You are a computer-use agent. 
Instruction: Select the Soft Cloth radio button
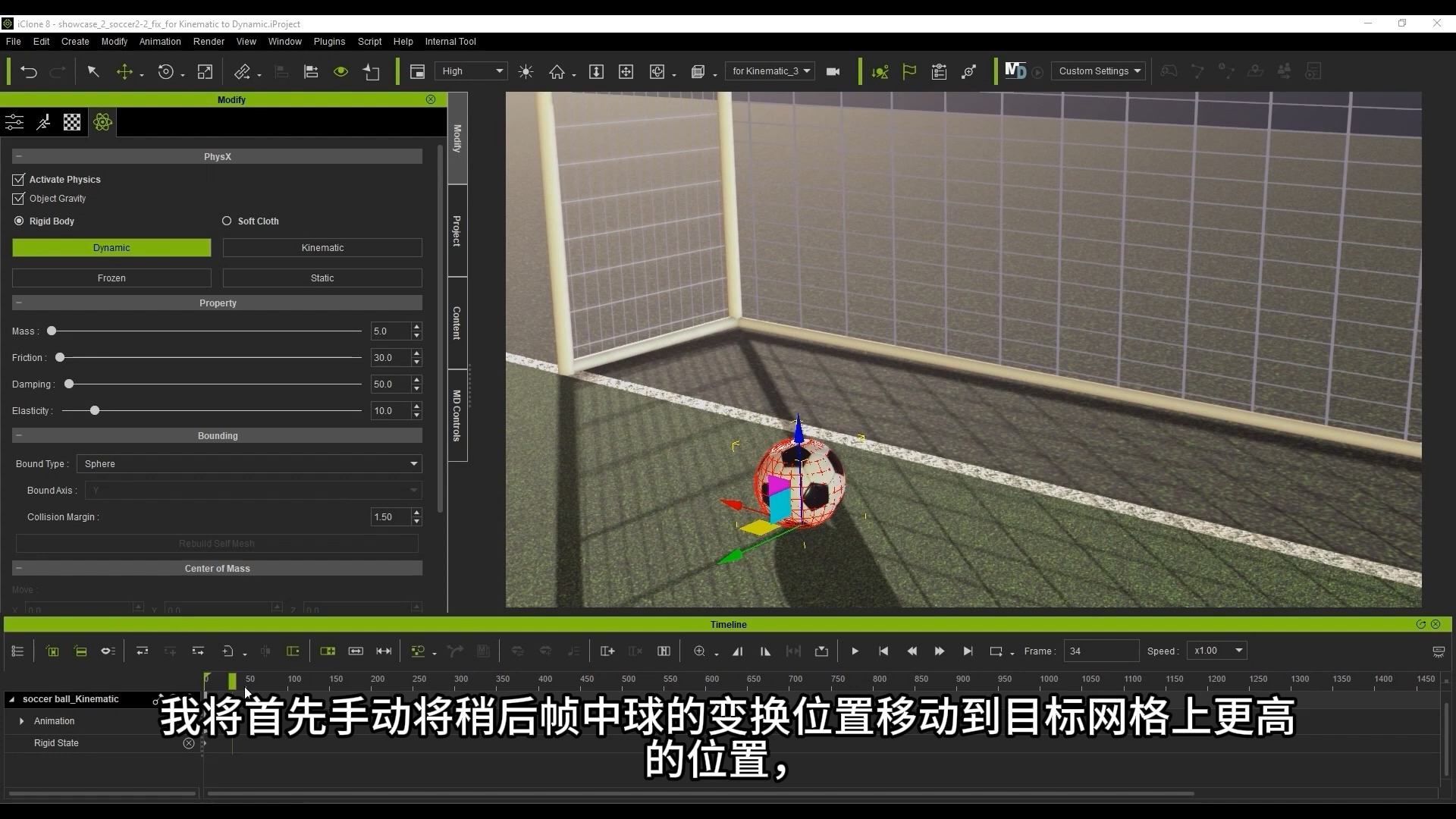coord(227,221)
